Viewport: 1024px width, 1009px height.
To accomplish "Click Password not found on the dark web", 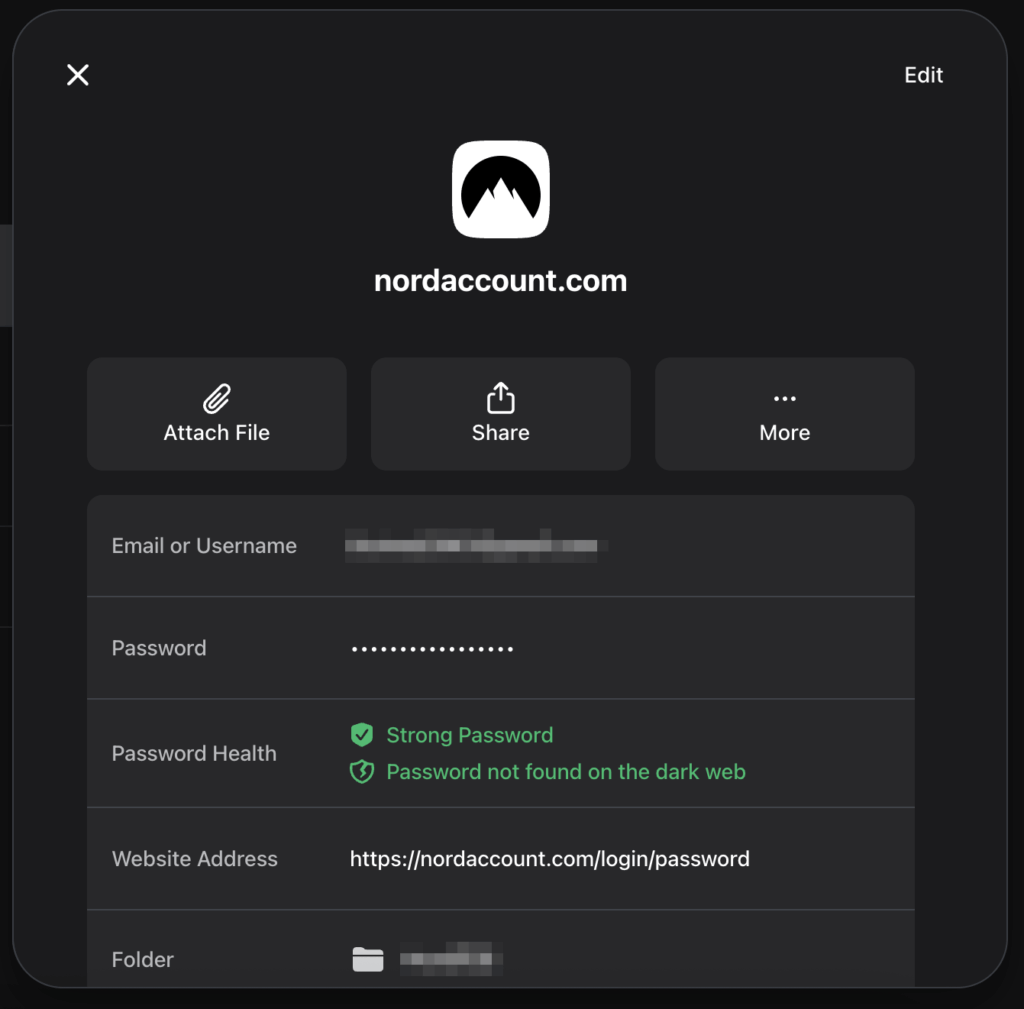I will (x=566, y=772).
